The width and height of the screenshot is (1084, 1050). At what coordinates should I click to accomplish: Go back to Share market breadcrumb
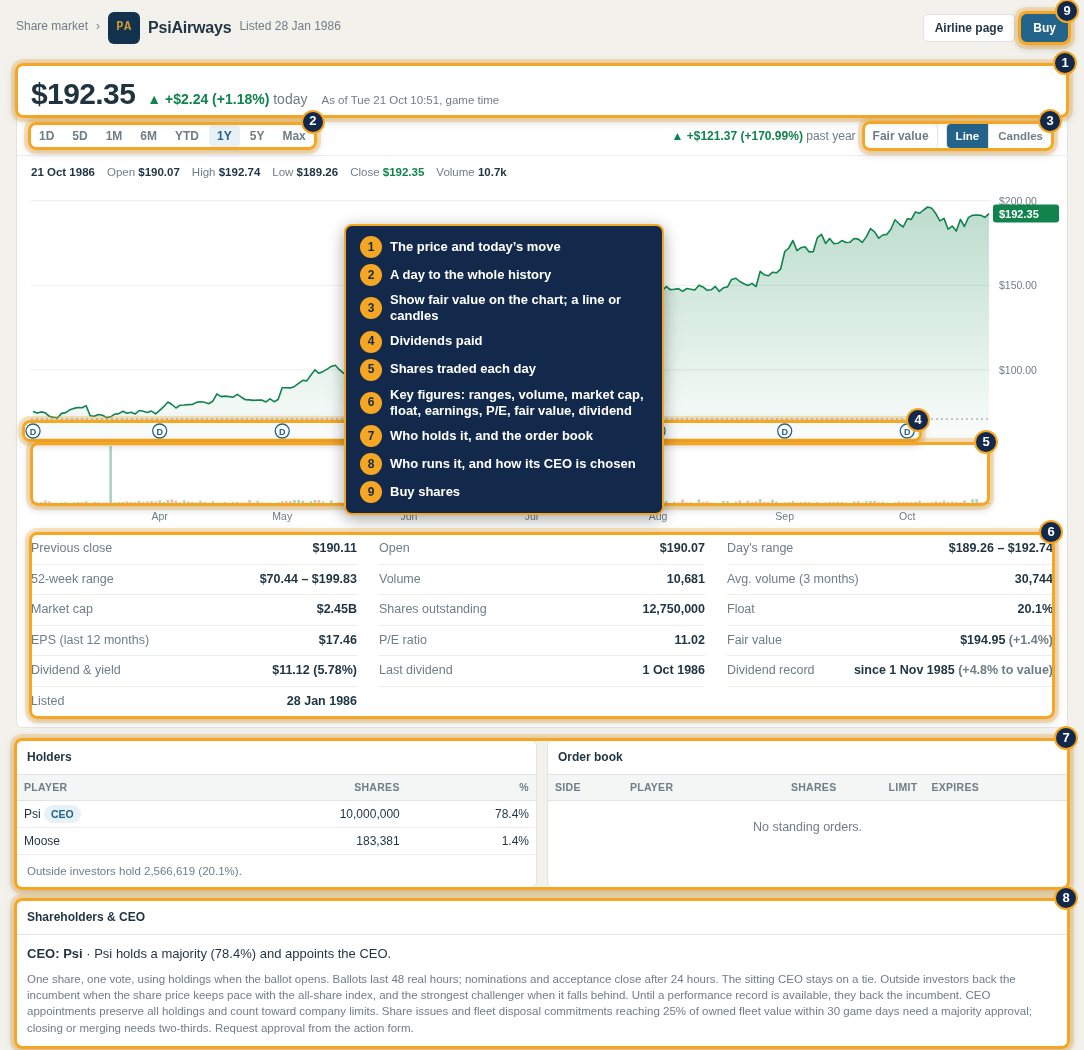pos(52,26)
